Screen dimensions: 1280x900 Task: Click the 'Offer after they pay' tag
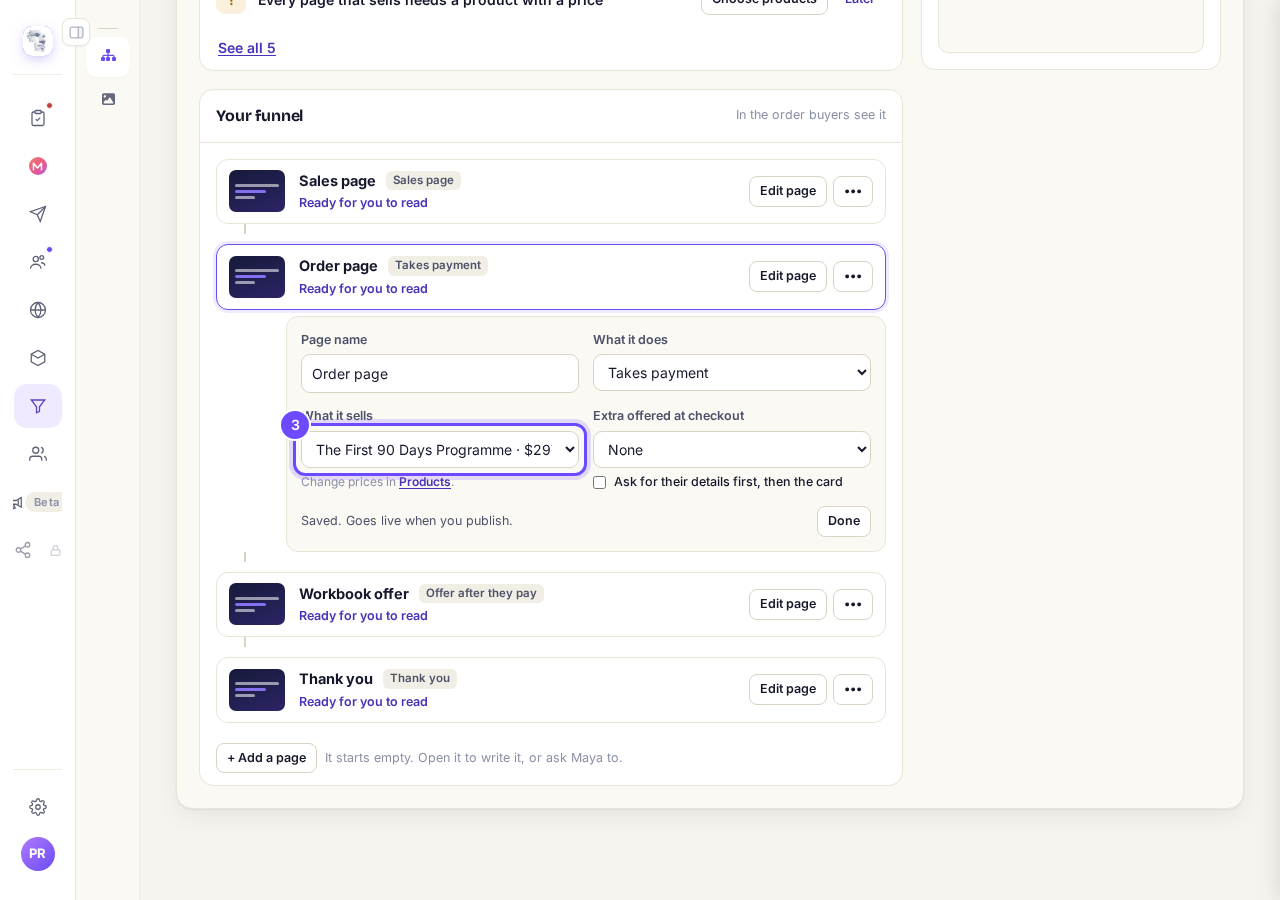(481, 593)
